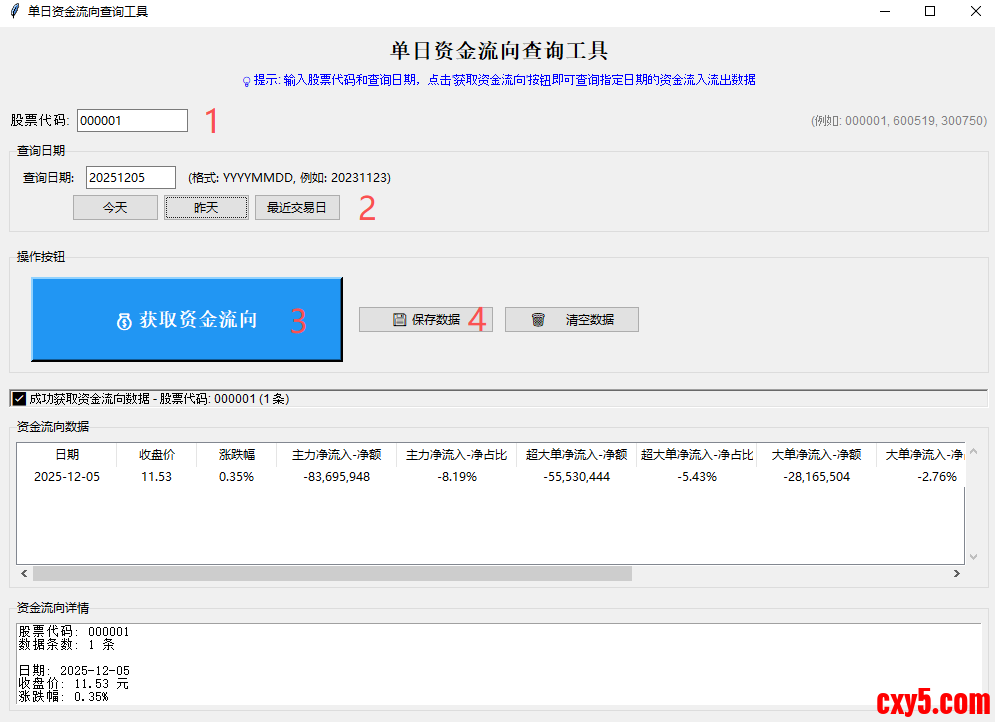
Task: Focus the 股票代码 input field
Action: [132, 120]
